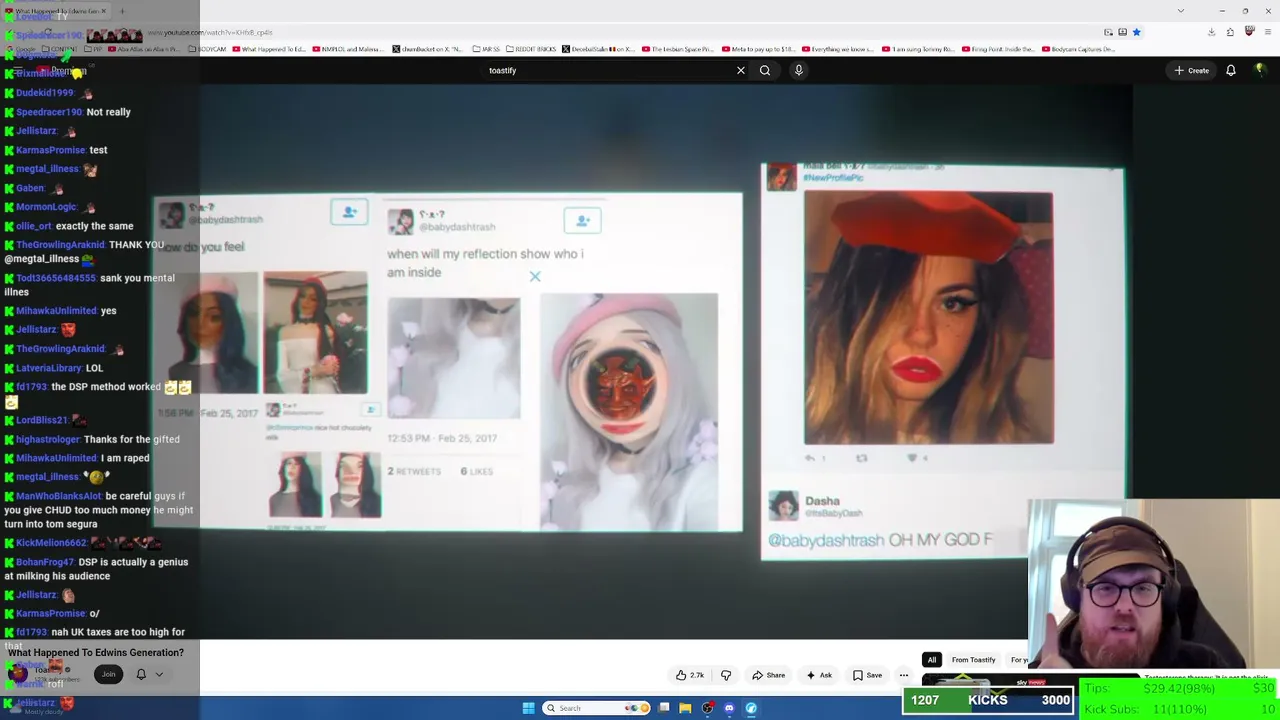Click the red beret profile picture image
This screenshot has width=1280, height=720.
coord(928,318)
